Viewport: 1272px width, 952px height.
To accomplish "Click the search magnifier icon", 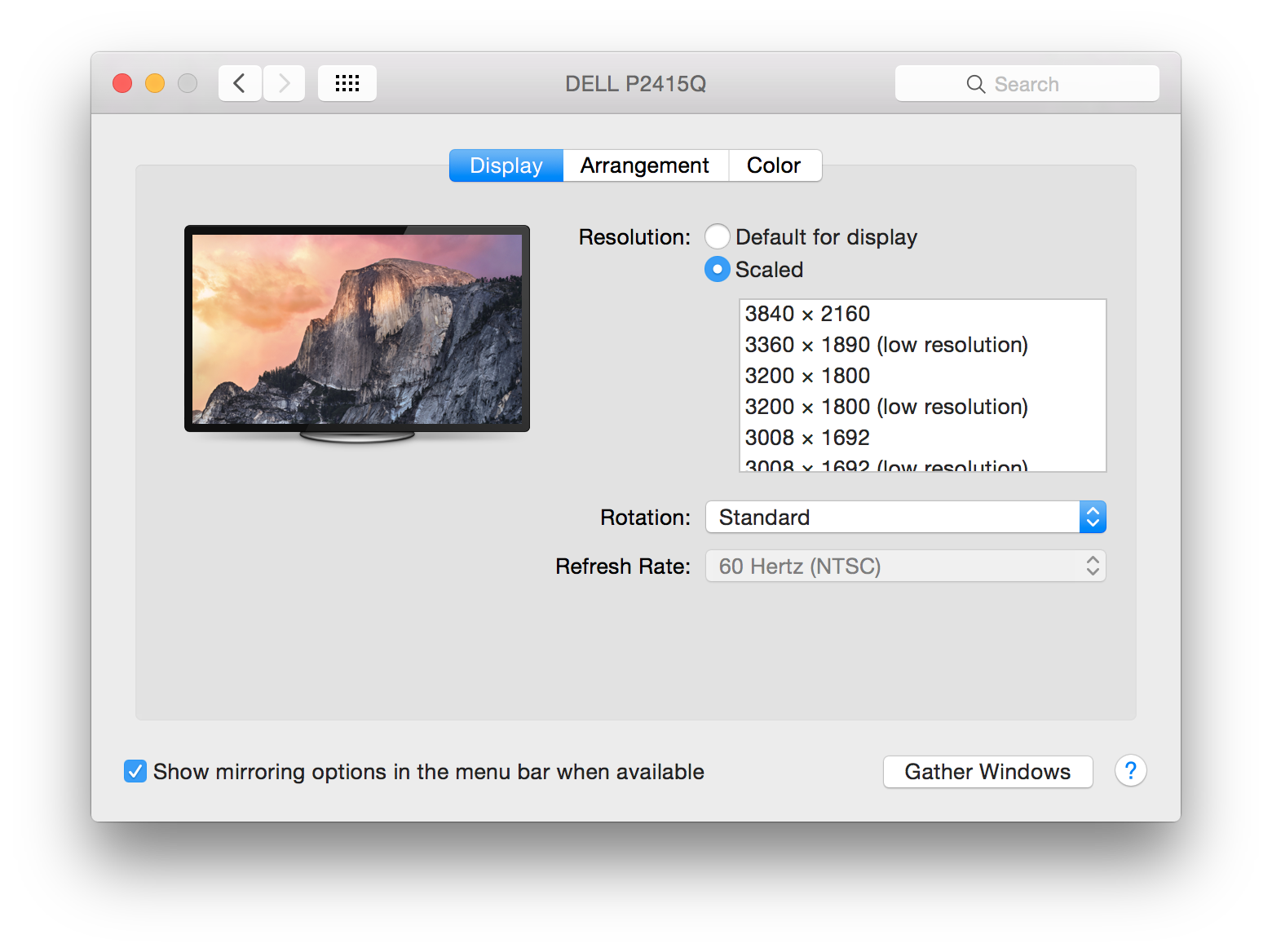I will click(x=975, y=84).
